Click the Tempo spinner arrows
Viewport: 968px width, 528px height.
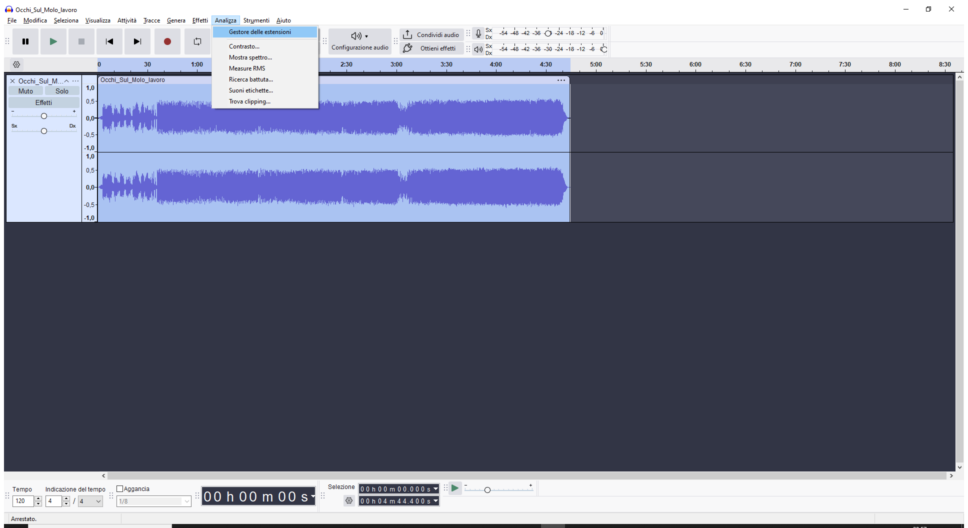point(38,501)
